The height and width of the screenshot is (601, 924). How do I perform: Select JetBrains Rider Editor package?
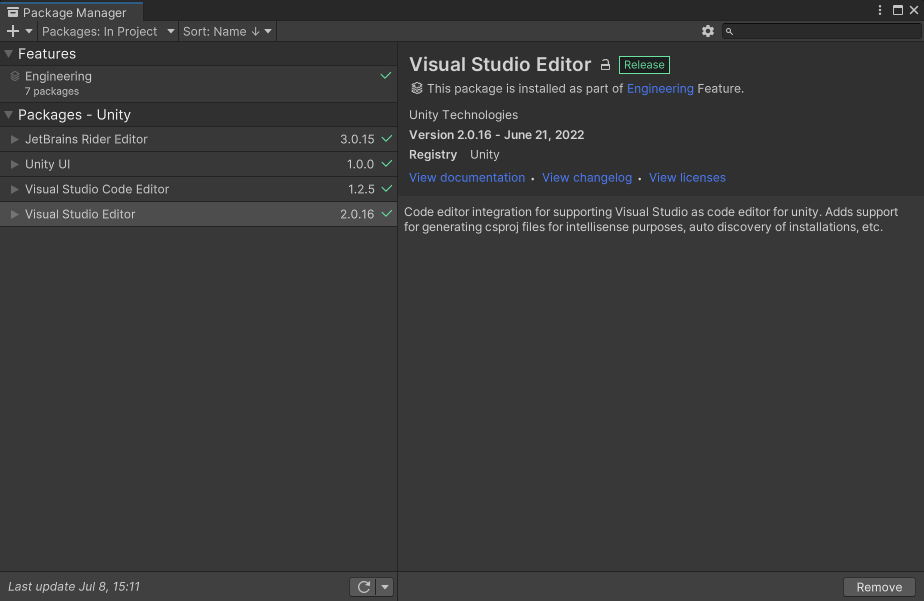click(199, 140)
